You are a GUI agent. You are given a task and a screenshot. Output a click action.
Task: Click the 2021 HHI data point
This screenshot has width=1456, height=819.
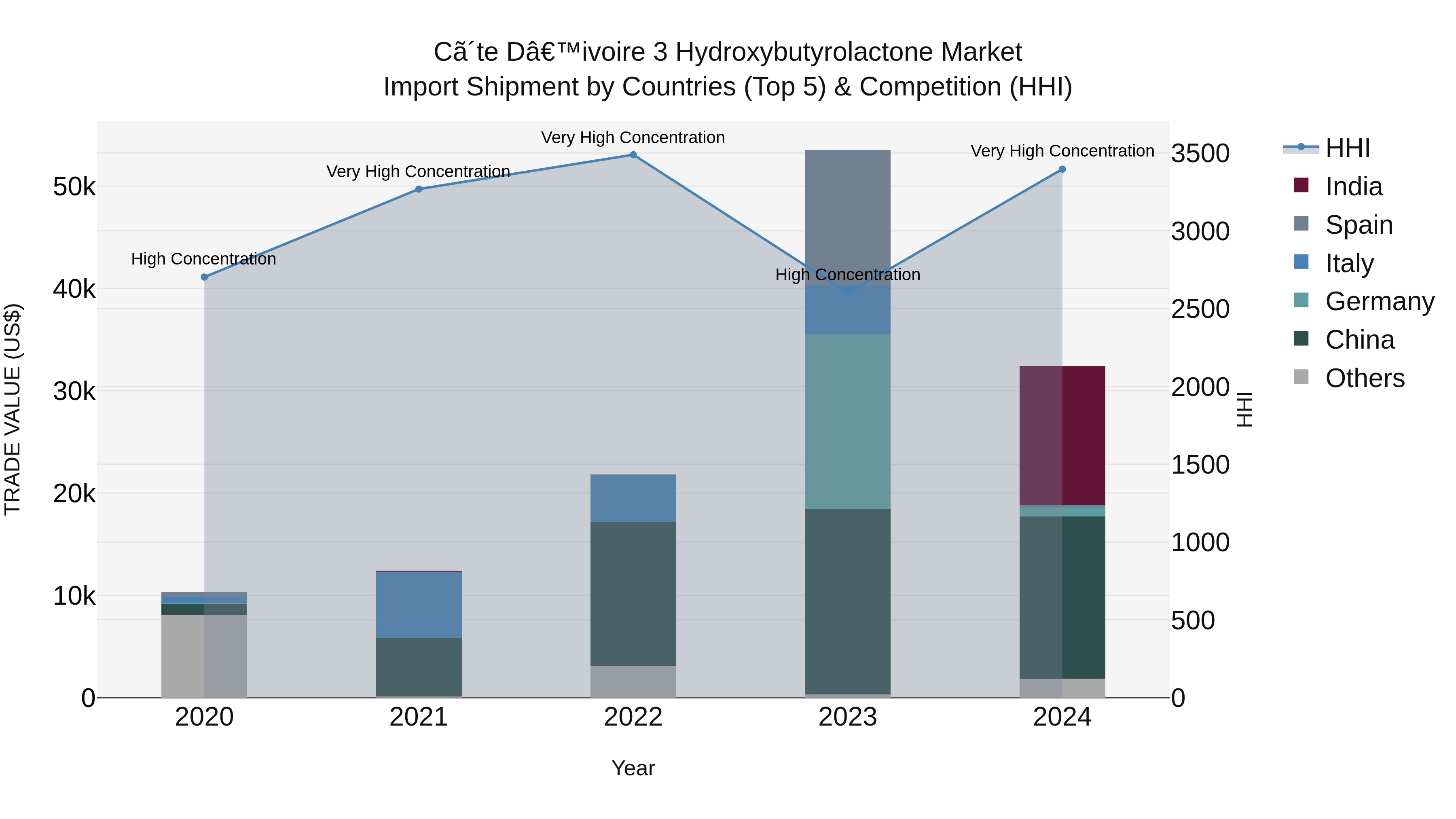coord(419,189)
